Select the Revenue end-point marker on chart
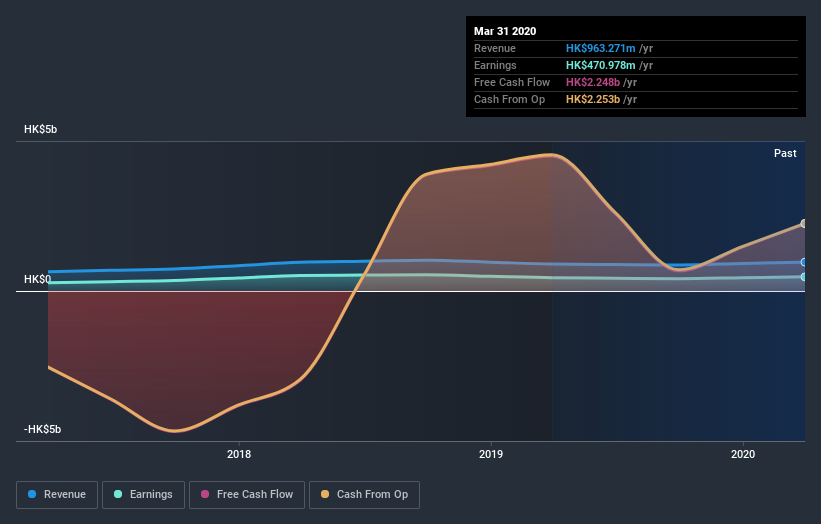Image resolution: width=821 pixels, height=524 pixels. point(804,262)
